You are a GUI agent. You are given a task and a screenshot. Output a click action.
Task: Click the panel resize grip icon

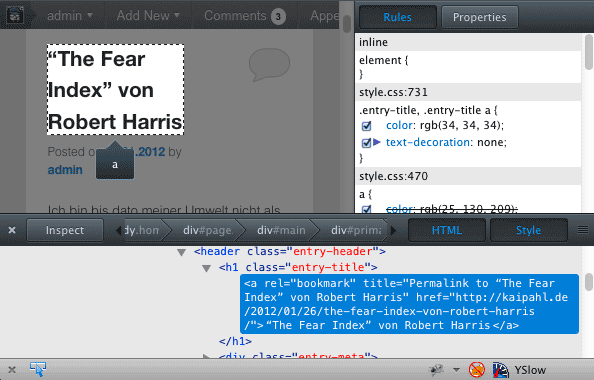coord(583,230)
